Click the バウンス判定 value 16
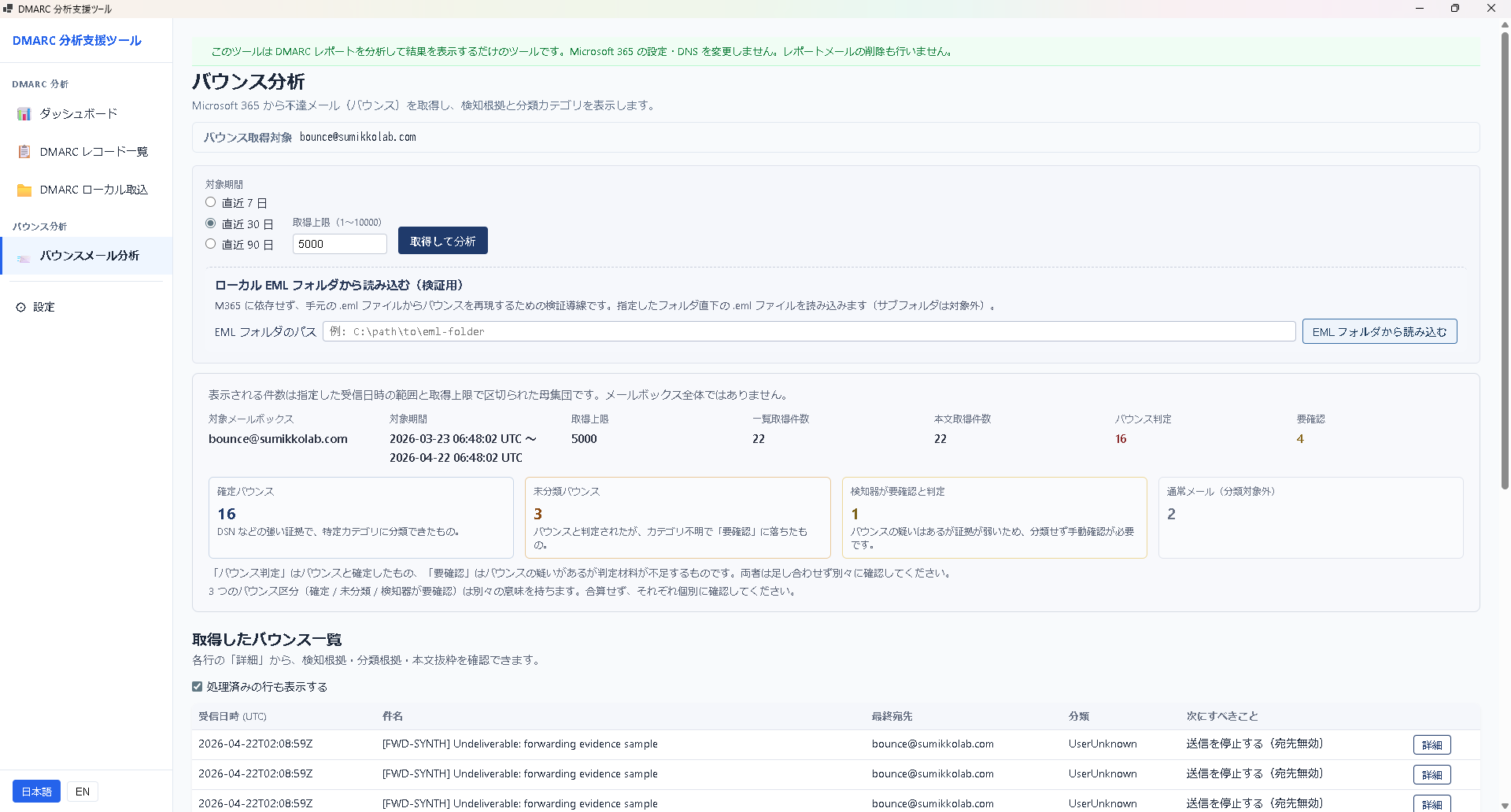Viewport: 1511px width, 812px height. coord(1121,439)
